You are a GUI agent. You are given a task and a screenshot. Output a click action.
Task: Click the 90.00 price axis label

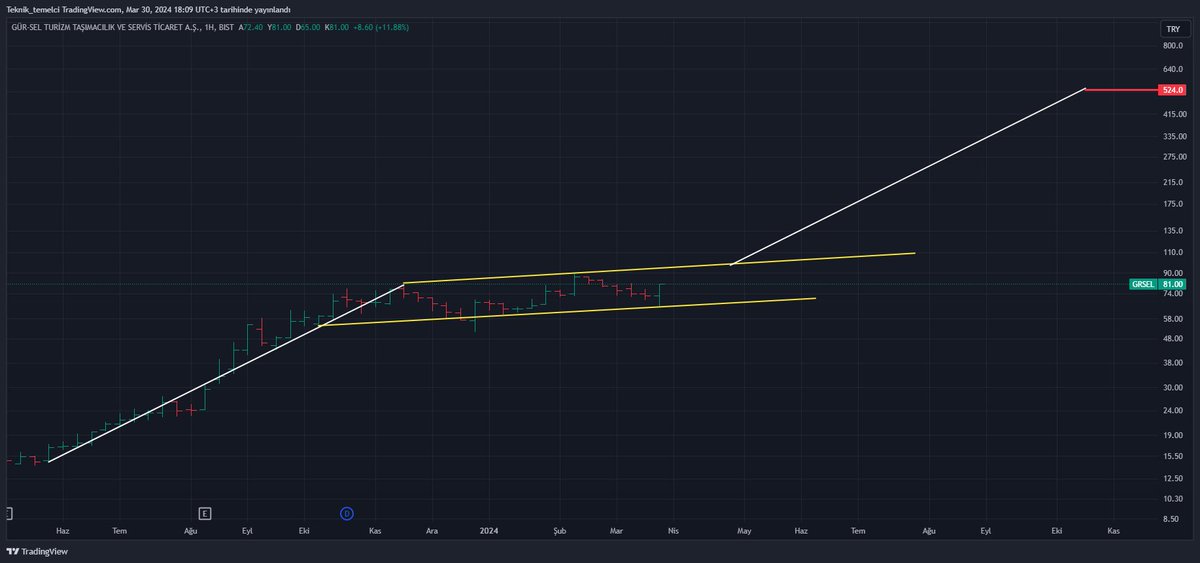(x=1173, y=273)
